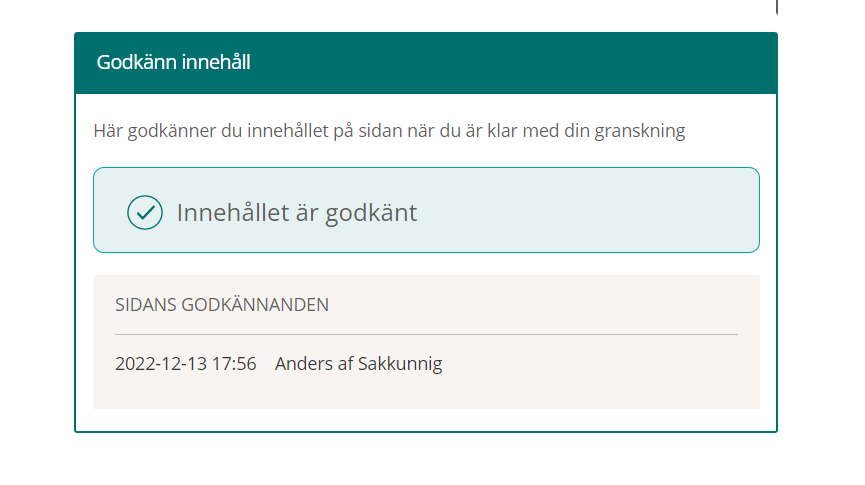Select the "Godkänn innehåll" panel header title
865x485 pixels.
click(173, 63)
